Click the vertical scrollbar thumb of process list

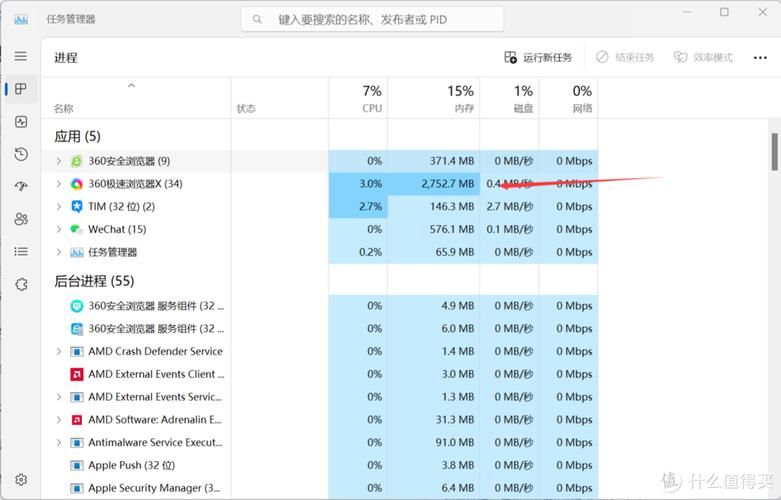[x=775, y=152]
